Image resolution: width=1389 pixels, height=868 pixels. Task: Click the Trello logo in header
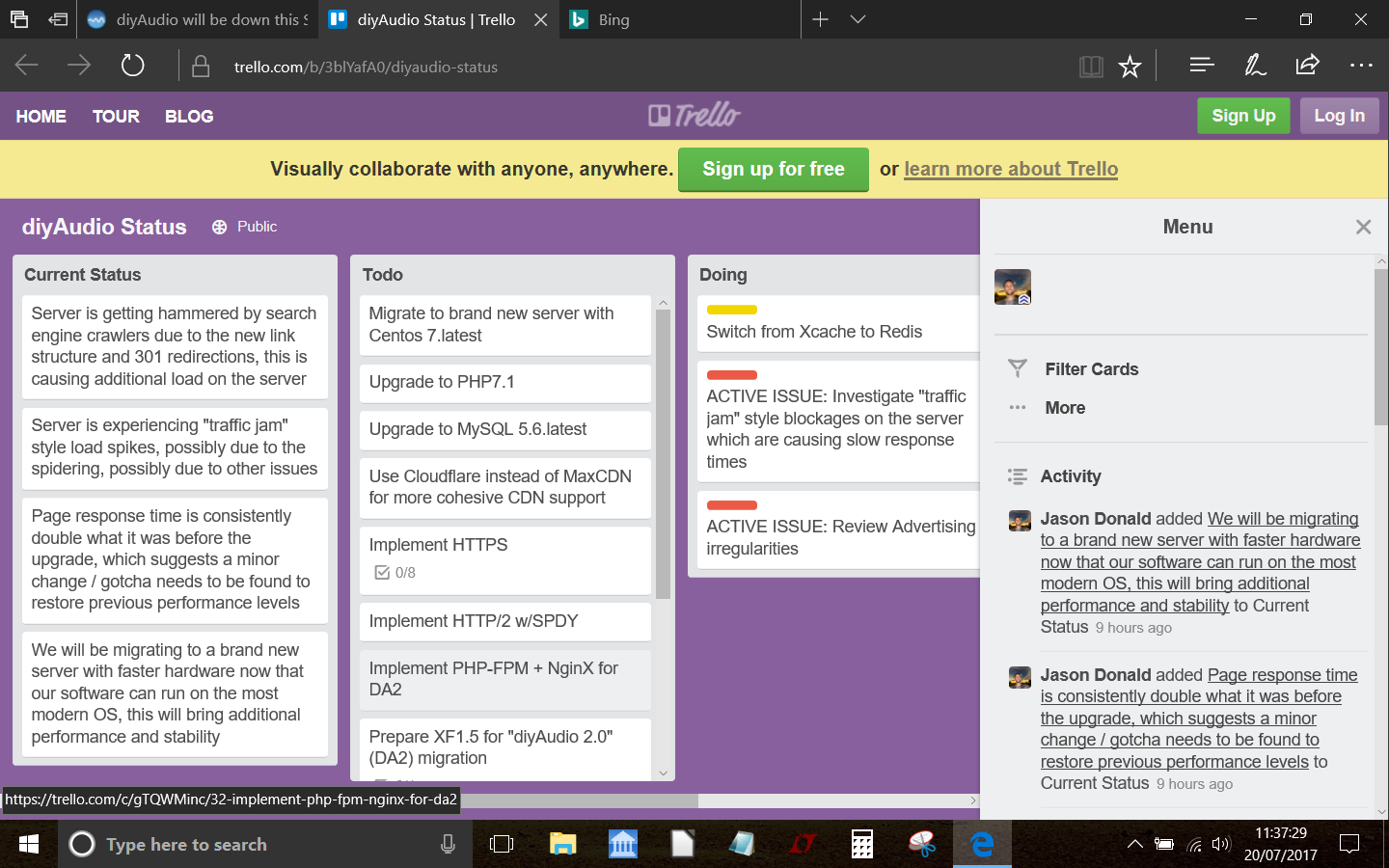click(694, 116)
